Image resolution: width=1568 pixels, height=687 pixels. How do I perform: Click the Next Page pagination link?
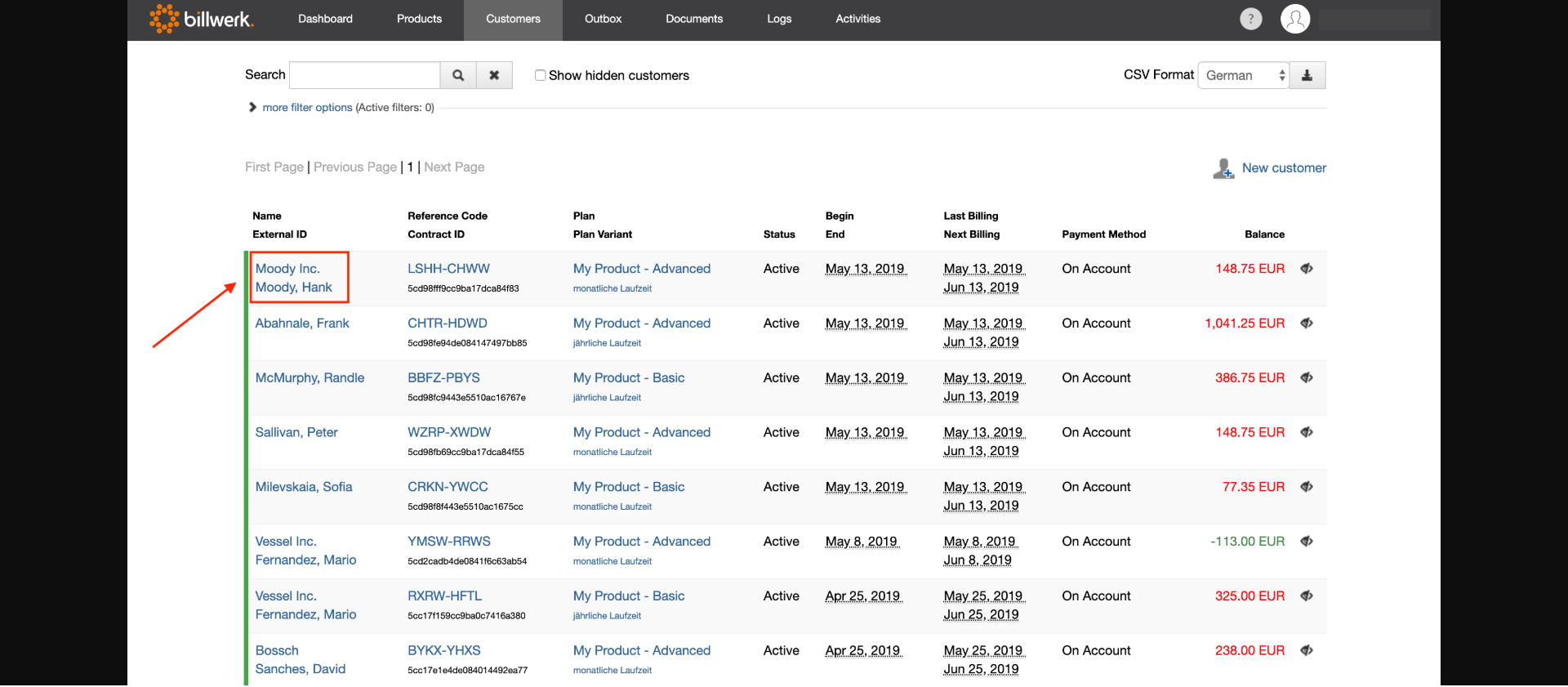pos(454,167)
